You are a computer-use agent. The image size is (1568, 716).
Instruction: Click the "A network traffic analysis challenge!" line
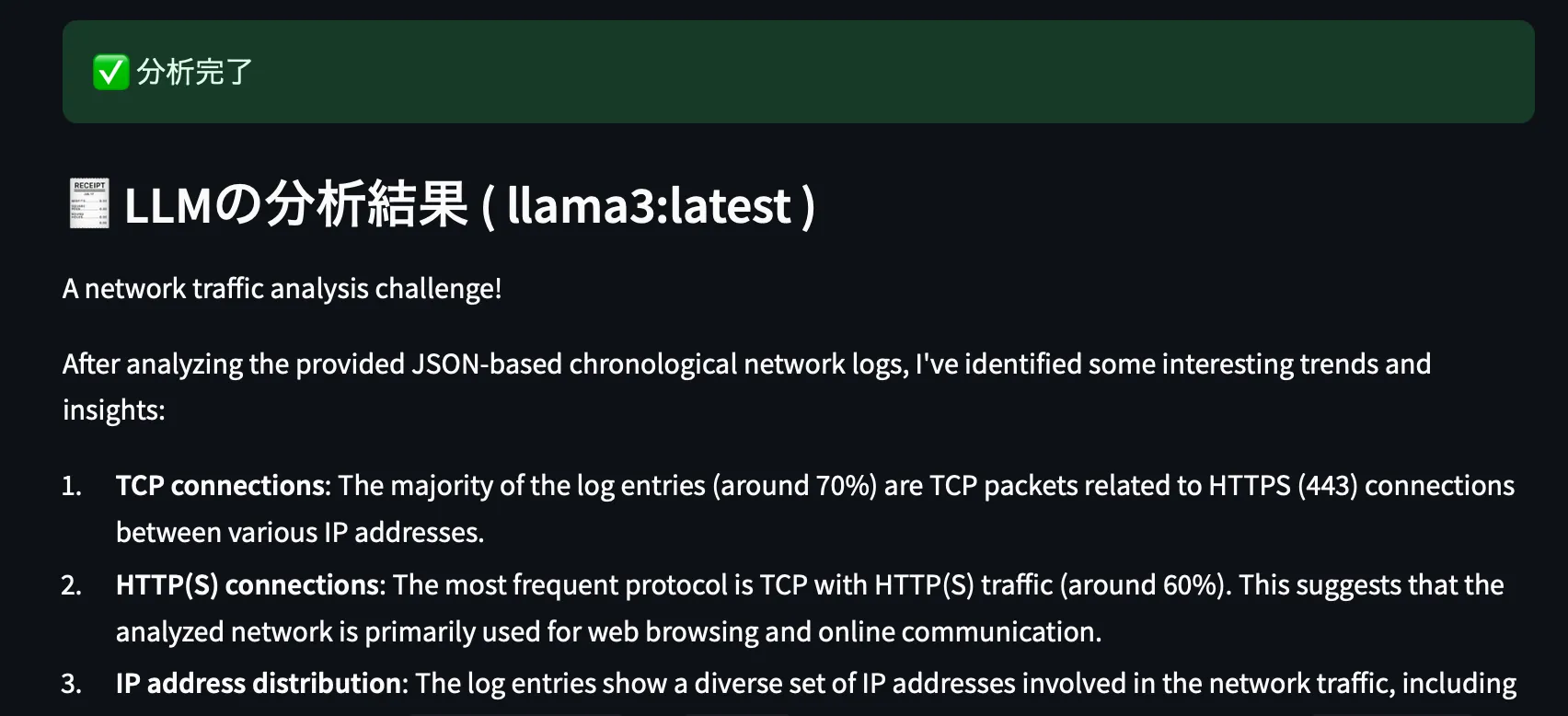(x=282, y=289)
